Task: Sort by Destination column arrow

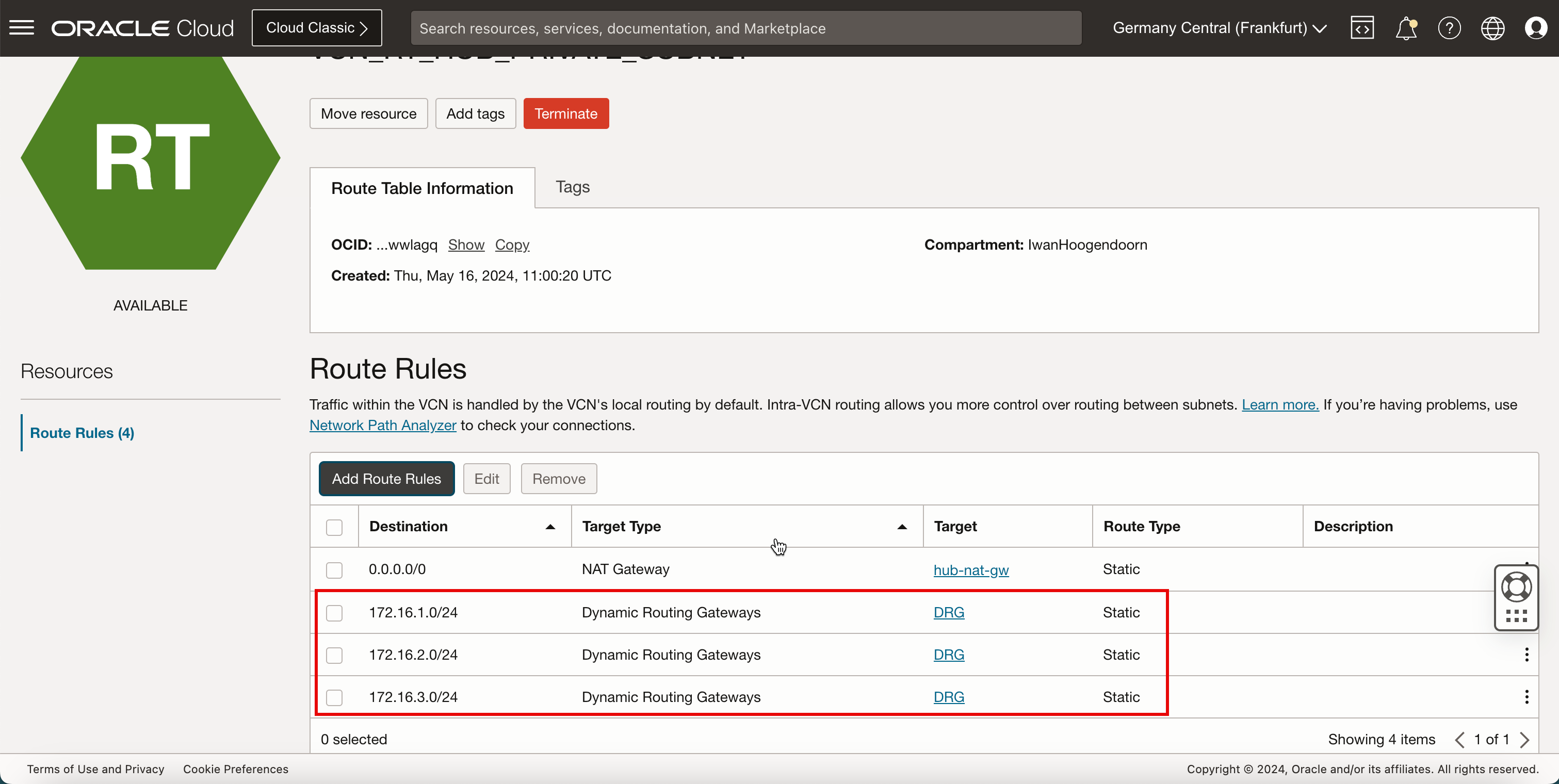Action: [549, 527]
